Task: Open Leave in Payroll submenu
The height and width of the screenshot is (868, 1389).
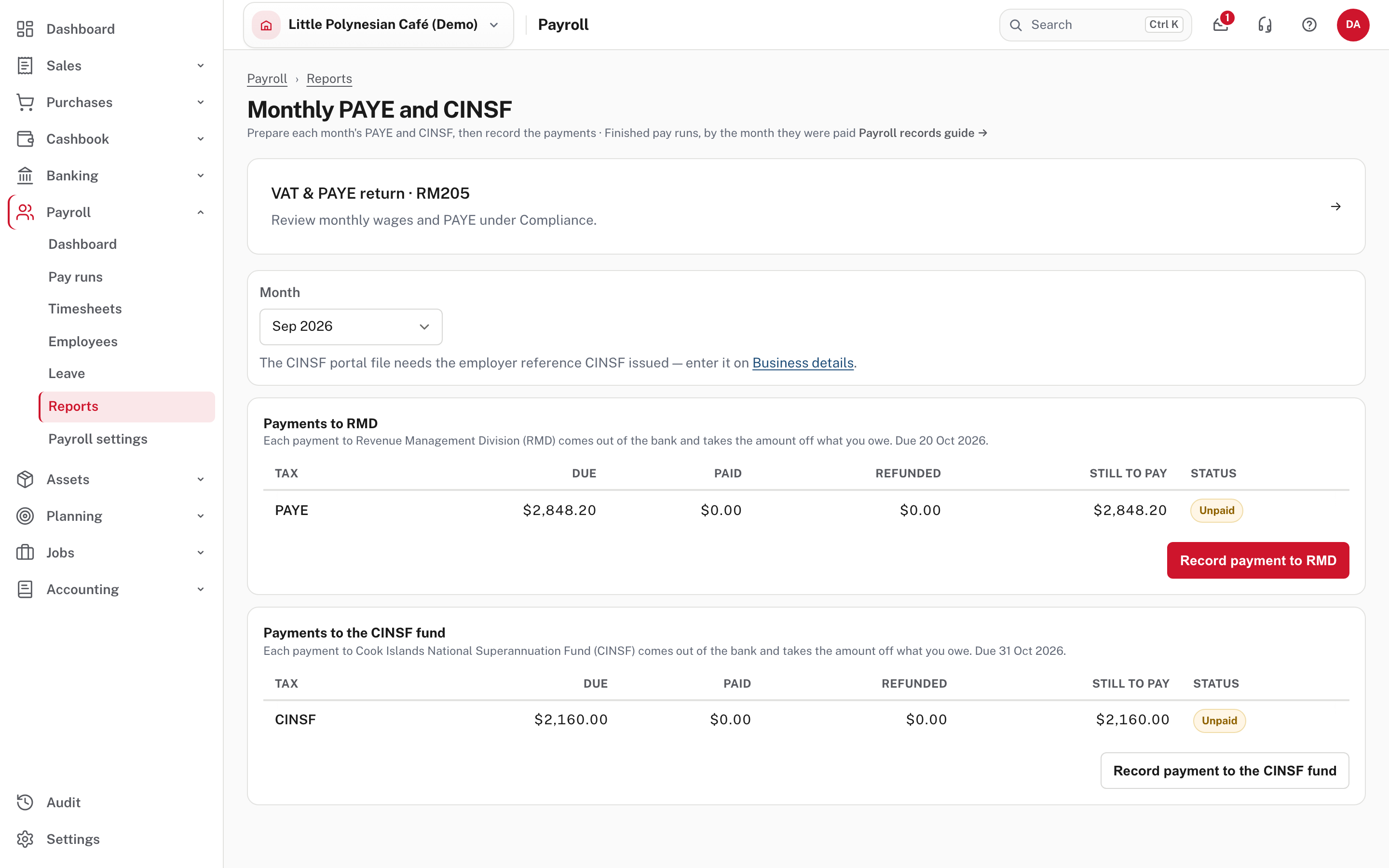Action: (67, 374)
